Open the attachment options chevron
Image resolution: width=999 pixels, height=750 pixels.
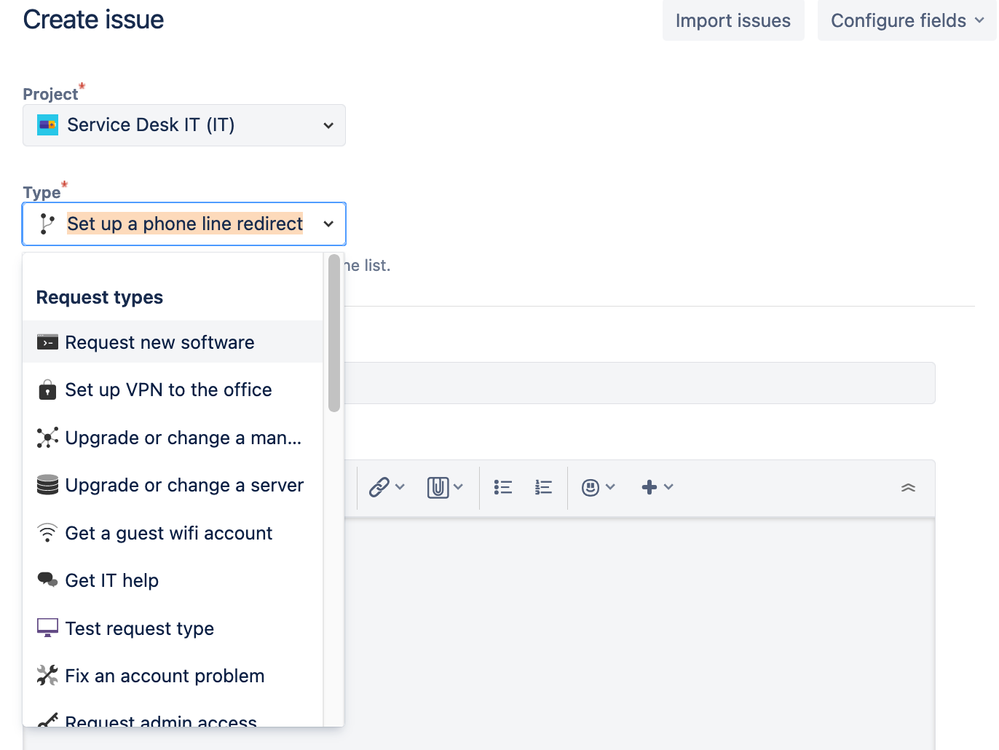[x=458, y=487]
